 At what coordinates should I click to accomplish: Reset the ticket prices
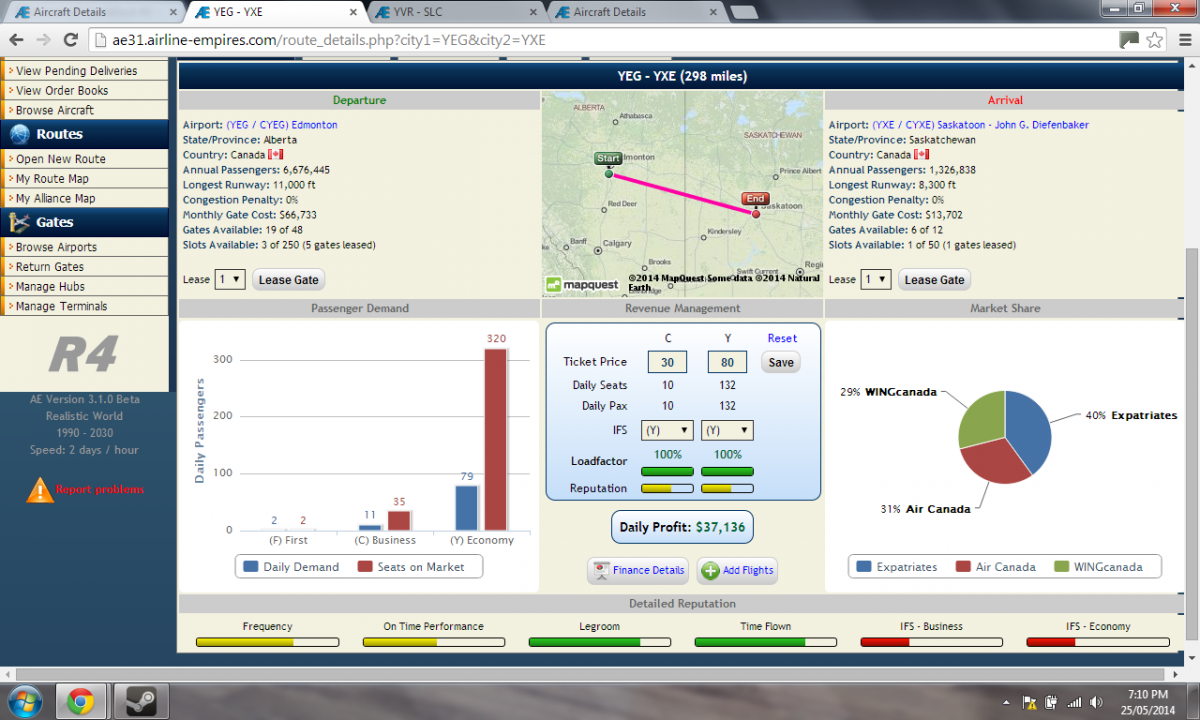pos(782,338)
